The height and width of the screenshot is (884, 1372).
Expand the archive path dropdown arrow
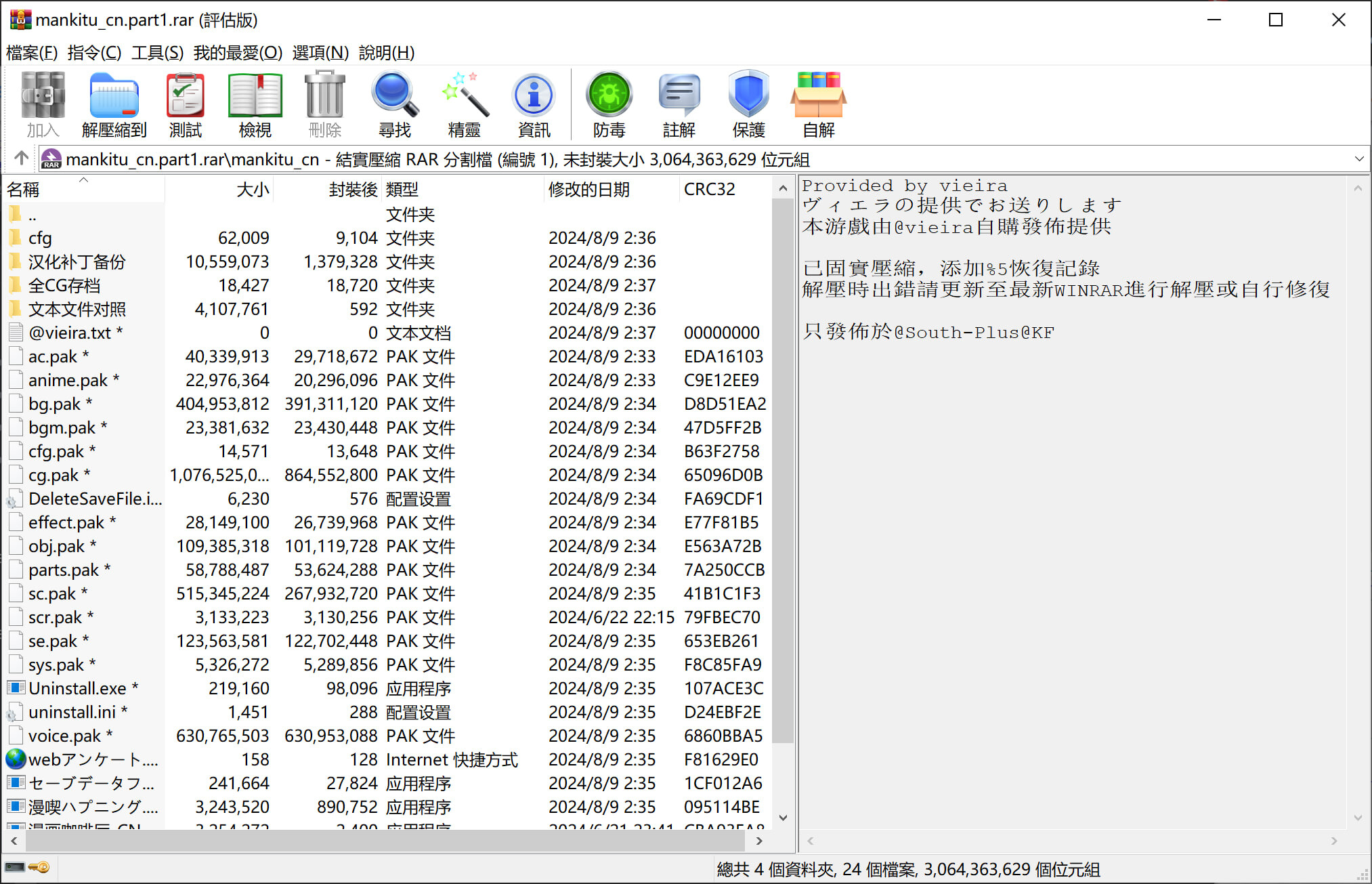coord(1358,159)
